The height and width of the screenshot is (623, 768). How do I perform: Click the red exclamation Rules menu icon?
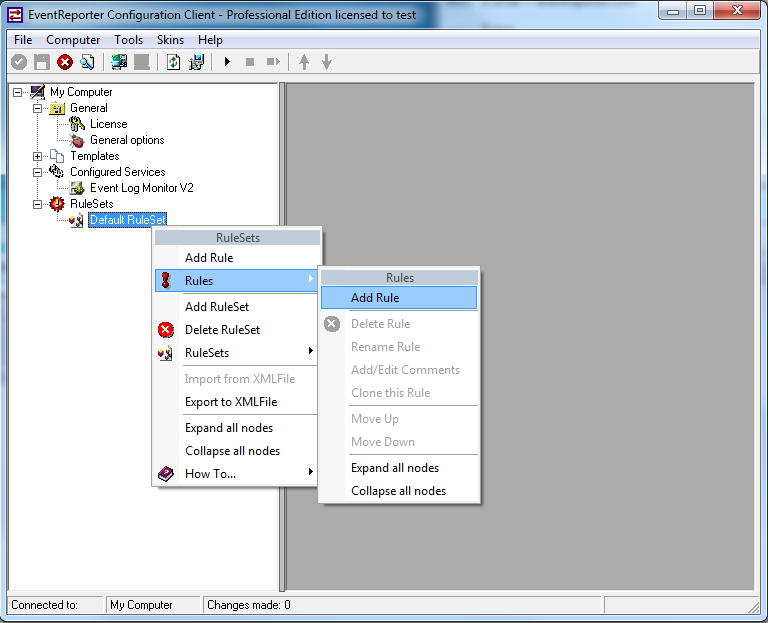click(x=166, y=281)
